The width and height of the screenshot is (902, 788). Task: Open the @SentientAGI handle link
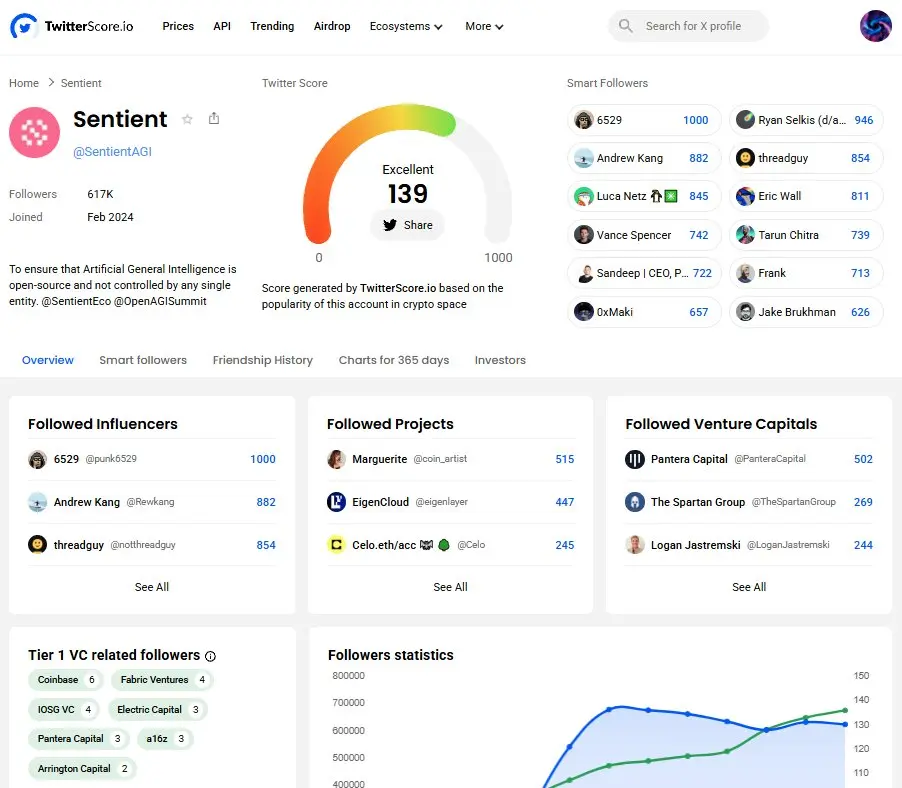(112, 151)
